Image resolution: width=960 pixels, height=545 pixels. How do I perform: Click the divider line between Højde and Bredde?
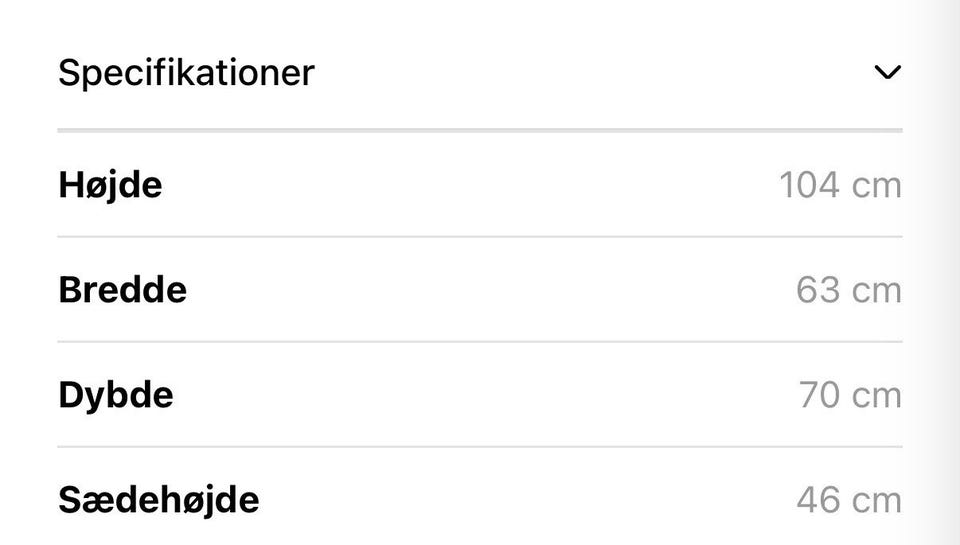[x=480, y=237]
